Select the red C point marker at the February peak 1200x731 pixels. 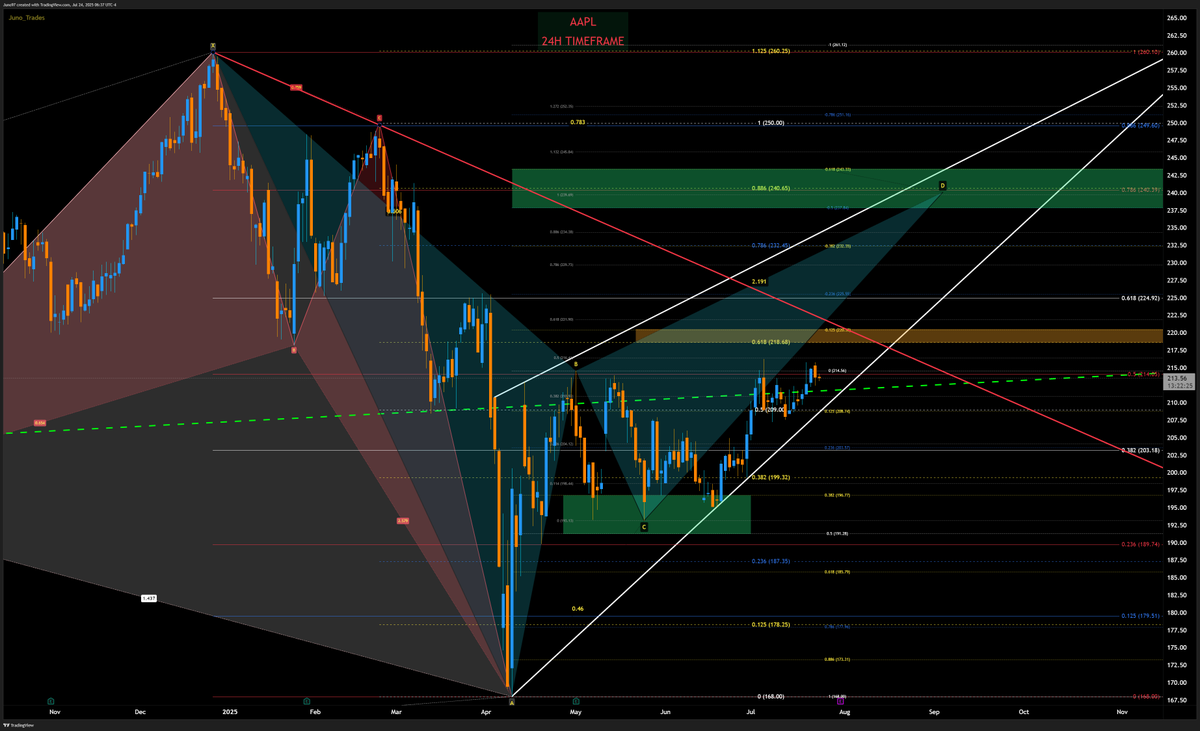click(x=379, y=118)
